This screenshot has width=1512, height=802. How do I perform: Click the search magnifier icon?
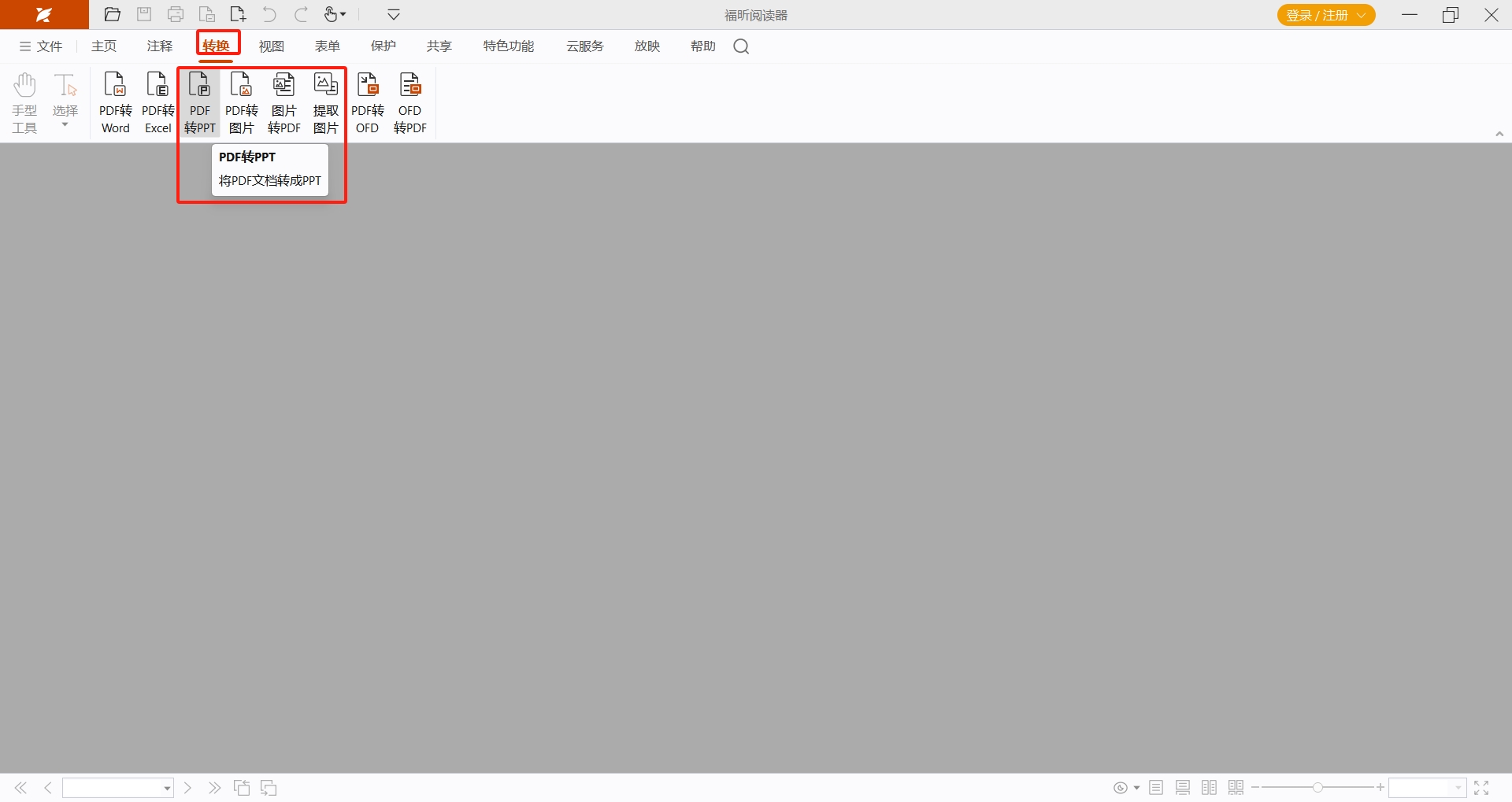tap(741, 46)
